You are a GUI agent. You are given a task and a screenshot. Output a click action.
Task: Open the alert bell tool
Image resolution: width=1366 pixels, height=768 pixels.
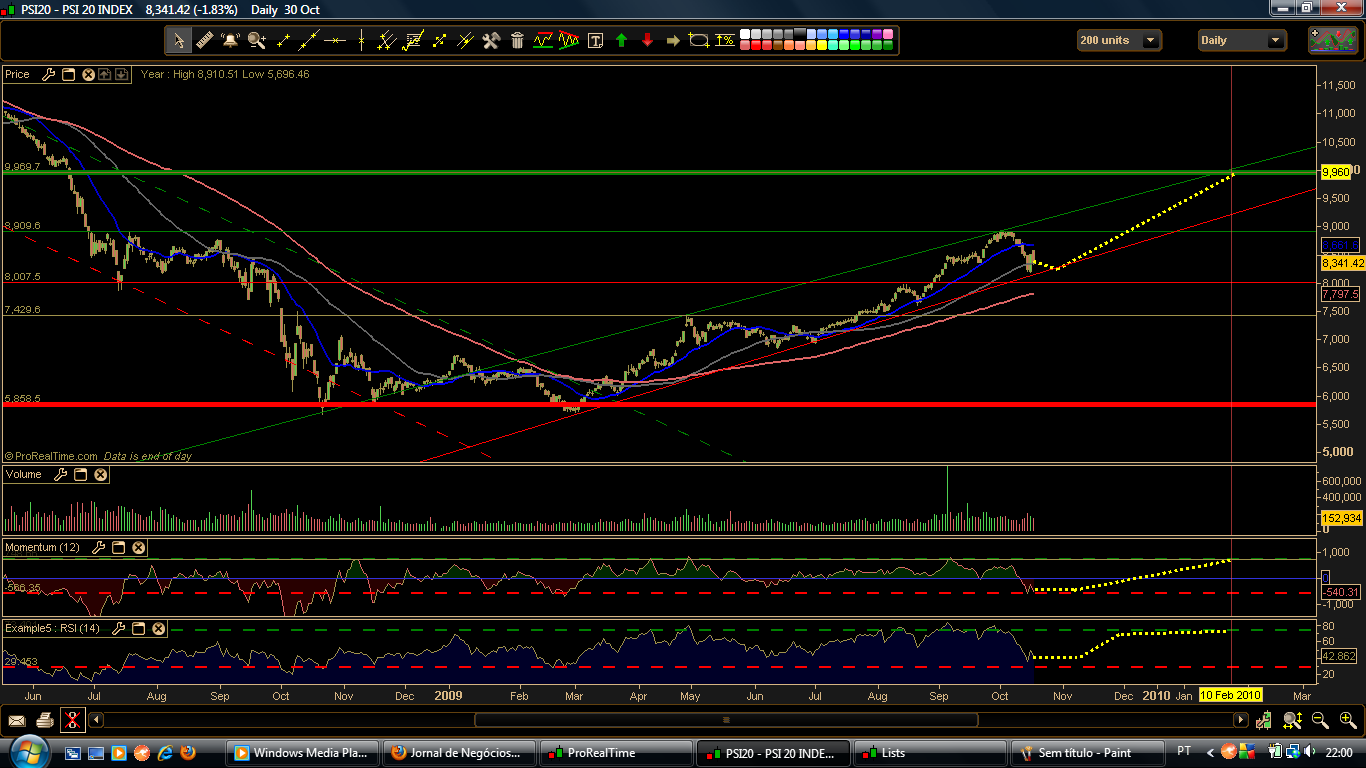tap(231, 40)
